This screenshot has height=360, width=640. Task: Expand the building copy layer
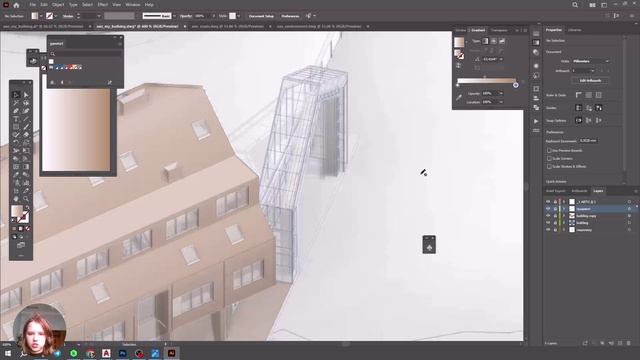click(564, 216)
